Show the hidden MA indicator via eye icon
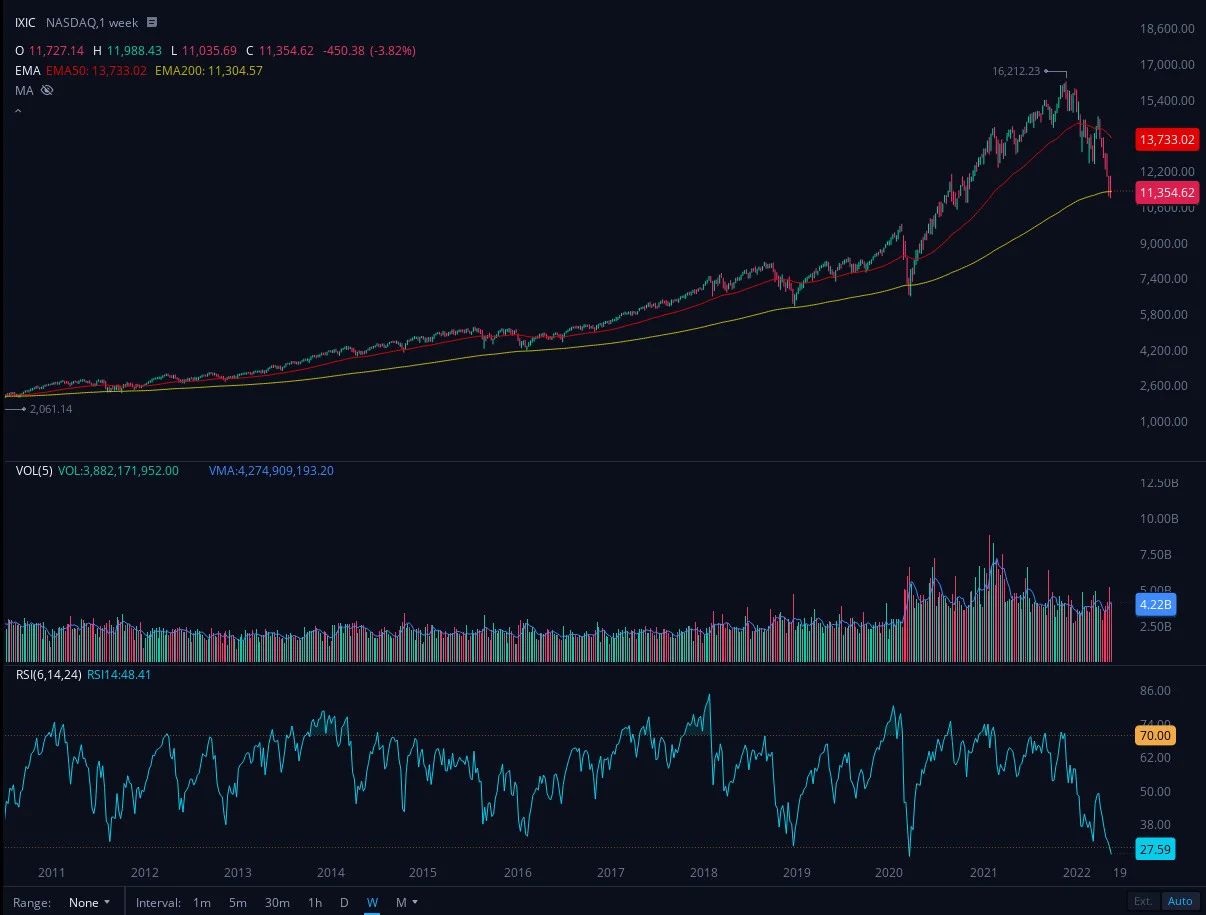Image resolution: width=1206 pixels, height=915 pixels. [x=46, y=90]
